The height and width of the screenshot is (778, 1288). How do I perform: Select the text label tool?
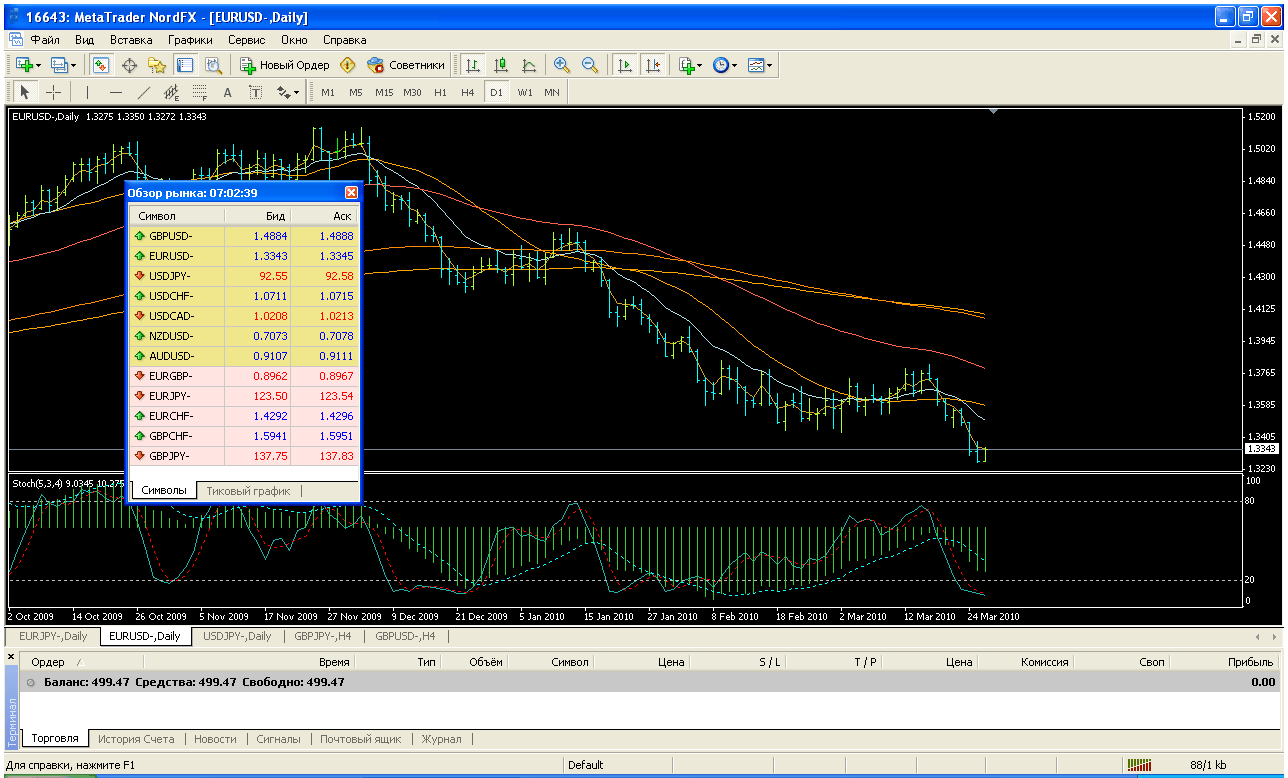tap(255, 92)
